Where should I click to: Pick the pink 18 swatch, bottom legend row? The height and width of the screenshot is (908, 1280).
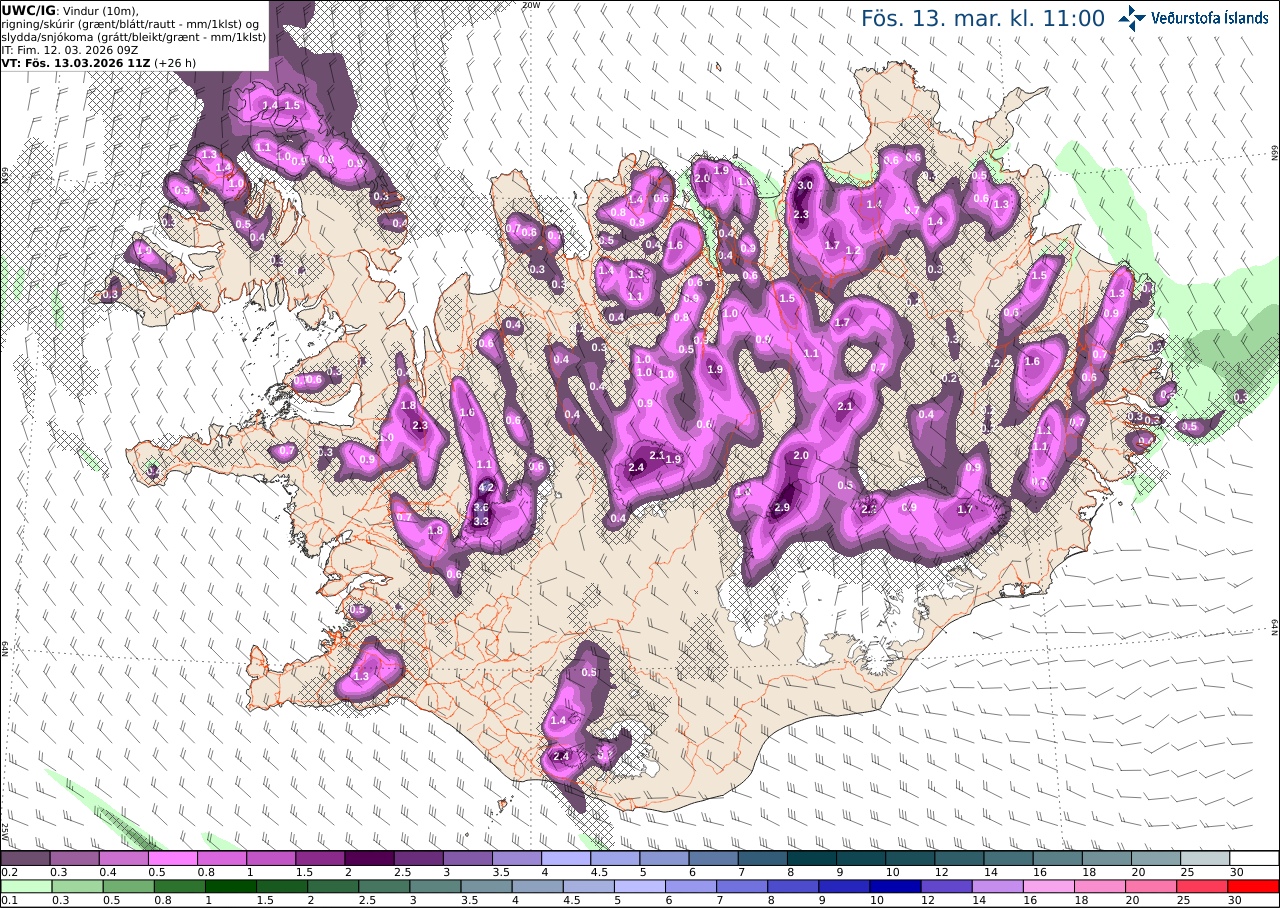pos(1100,886)
